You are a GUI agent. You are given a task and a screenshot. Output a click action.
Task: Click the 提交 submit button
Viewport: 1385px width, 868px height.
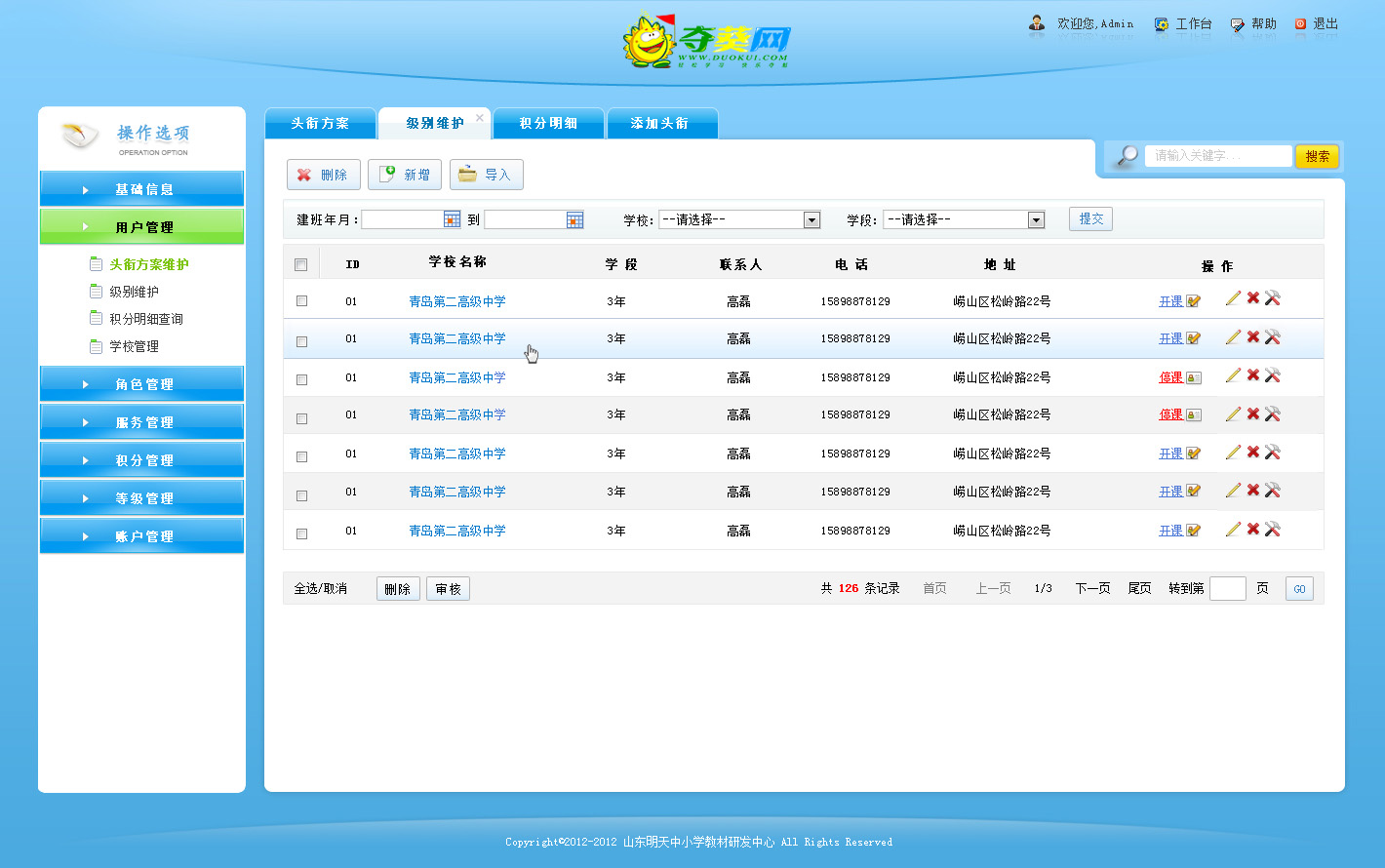[1090, 218]
